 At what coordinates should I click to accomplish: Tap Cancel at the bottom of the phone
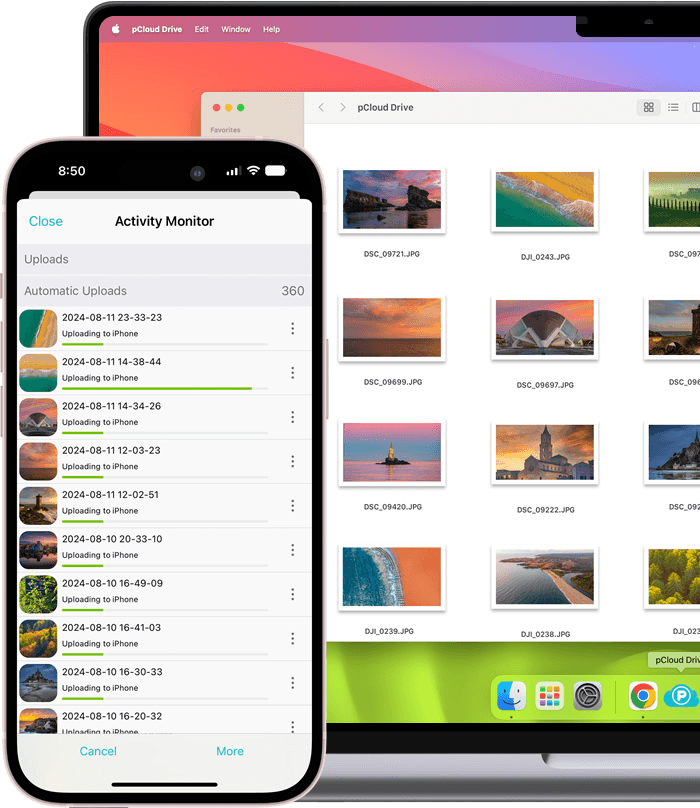98,751
